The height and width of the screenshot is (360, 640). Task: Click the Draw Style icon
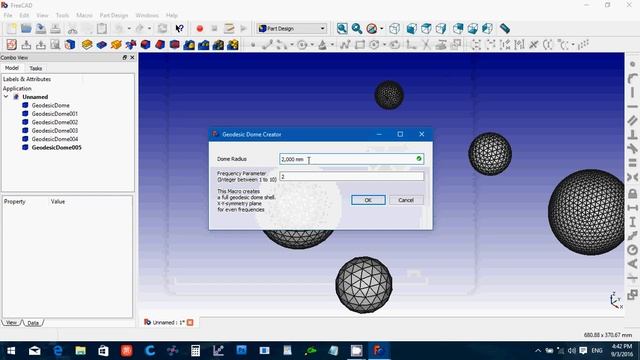point(372,29)
